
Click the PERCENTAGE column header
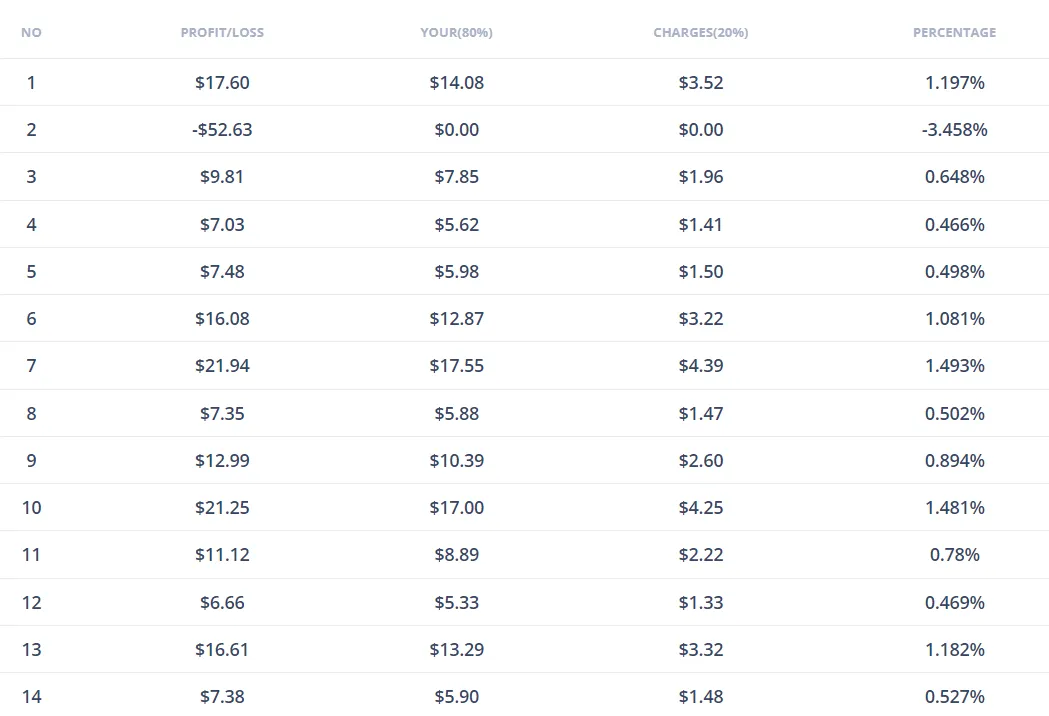[954, 32]
